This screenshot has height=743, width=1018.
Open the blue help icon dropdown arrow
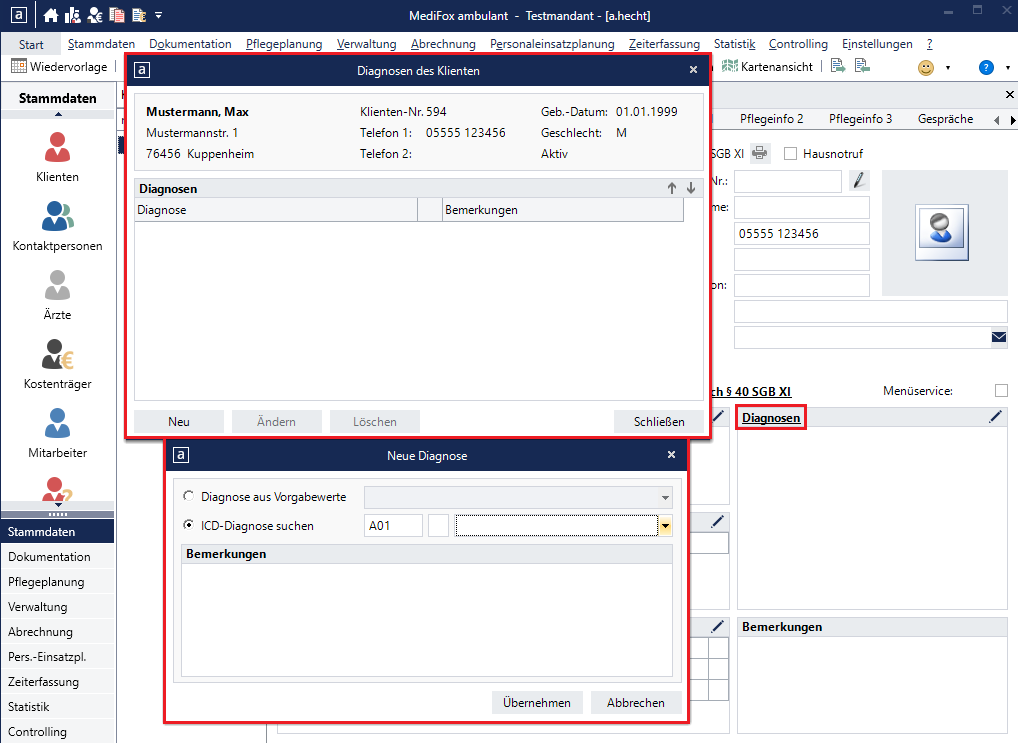1003,68
